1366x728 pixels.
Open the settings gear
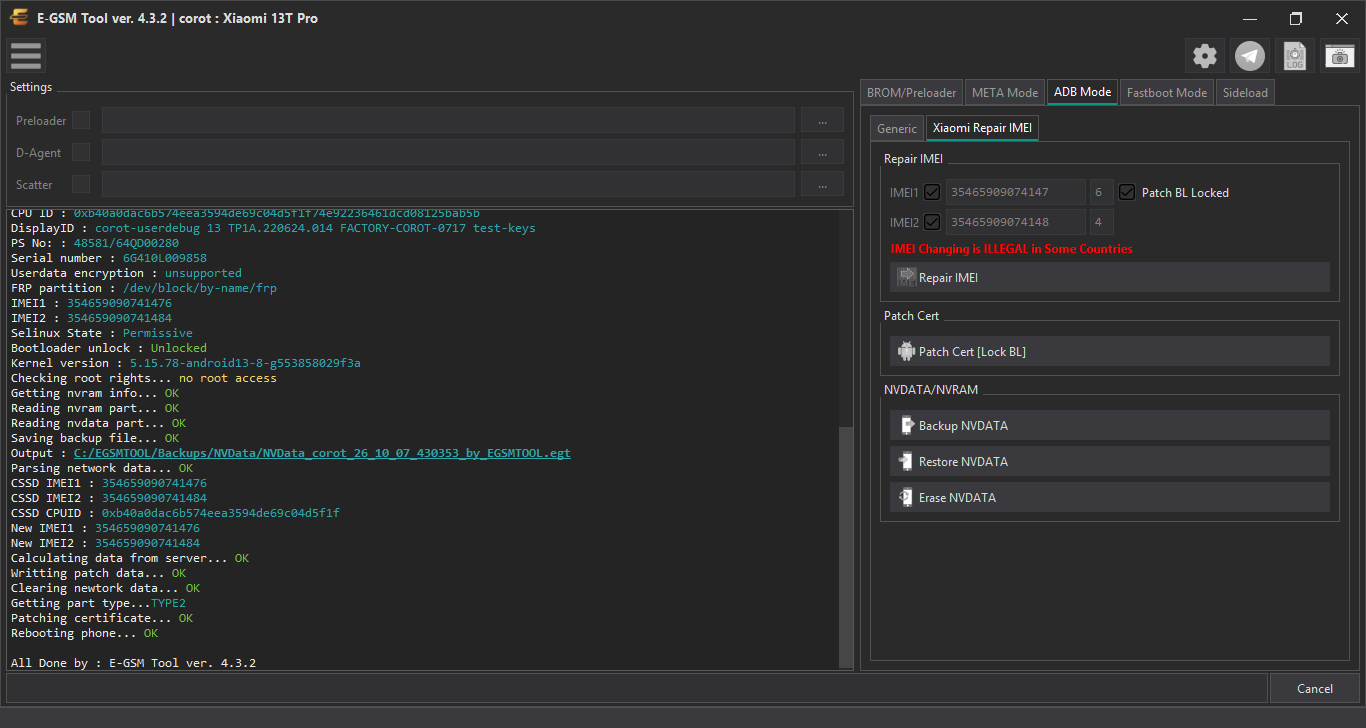click(x=1205, y=56)
